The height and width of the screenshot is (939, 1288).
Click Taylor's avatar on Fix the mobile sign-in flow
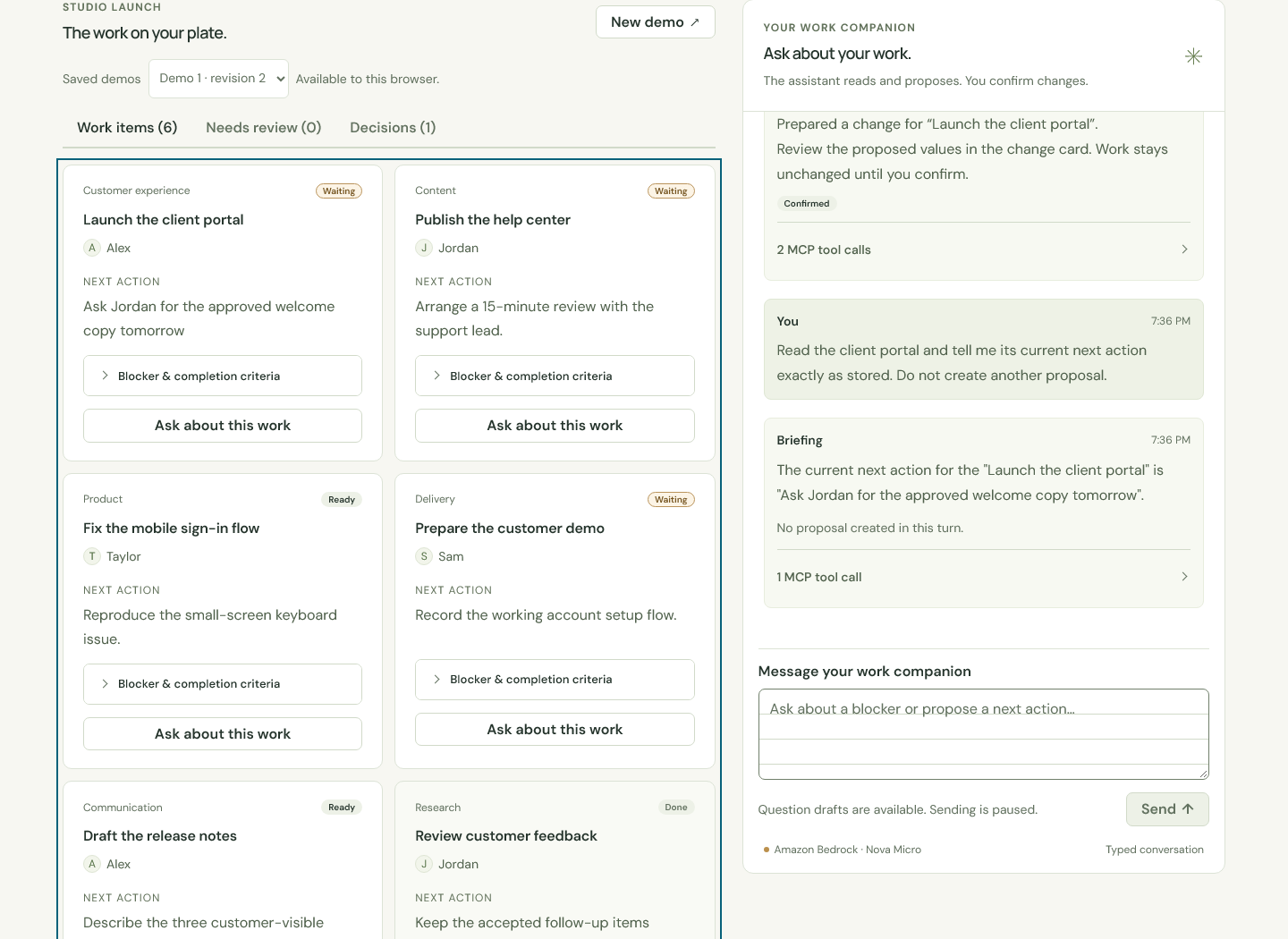92,556
